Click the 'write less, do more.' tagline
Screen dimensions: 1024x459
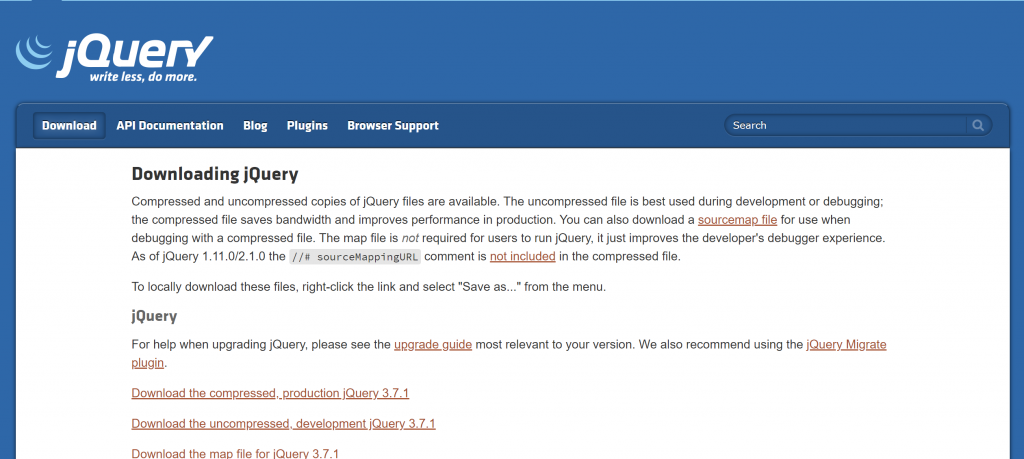[143, 77]
